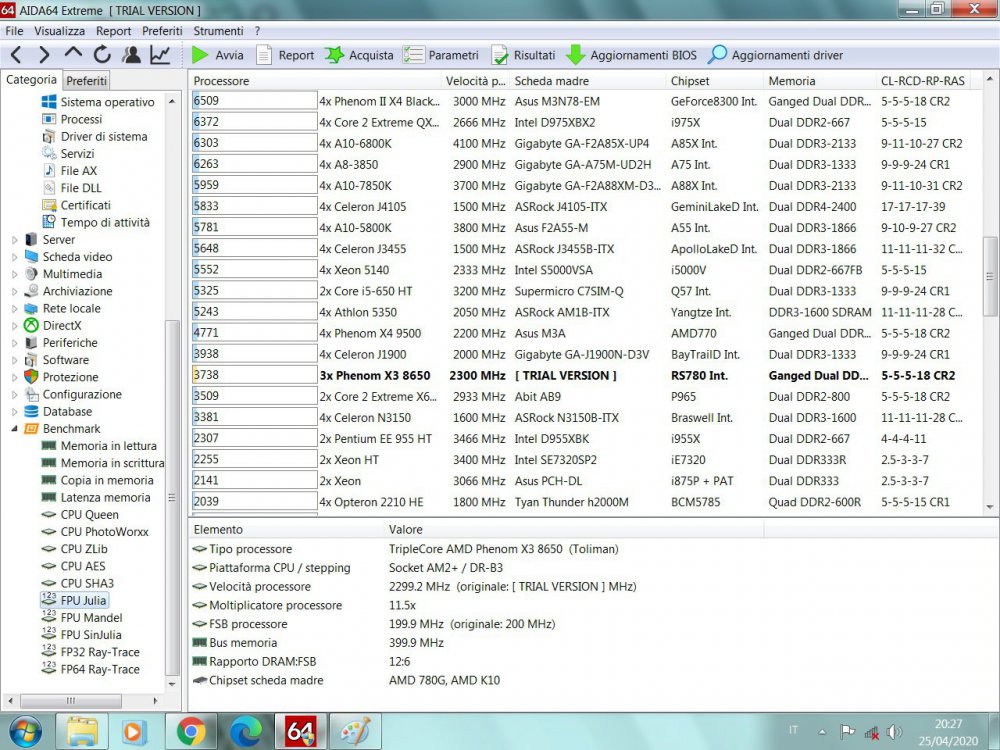Collapse the Benchmark tree node
Screen dimensions: 1000x750
point(15,429)
